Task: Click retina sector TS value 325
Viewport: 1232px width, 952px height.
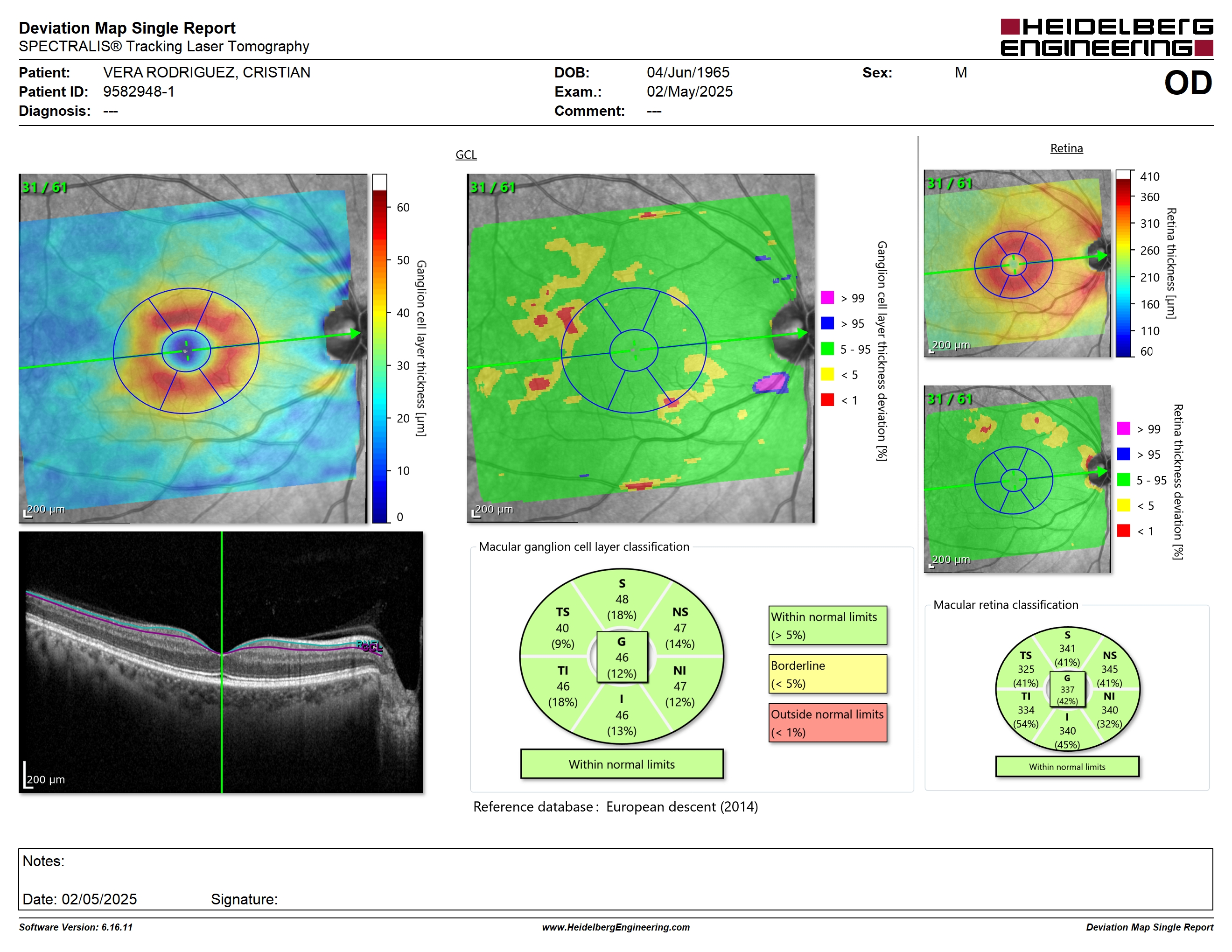Action: pyautogui.click(x=1026, y=669)
